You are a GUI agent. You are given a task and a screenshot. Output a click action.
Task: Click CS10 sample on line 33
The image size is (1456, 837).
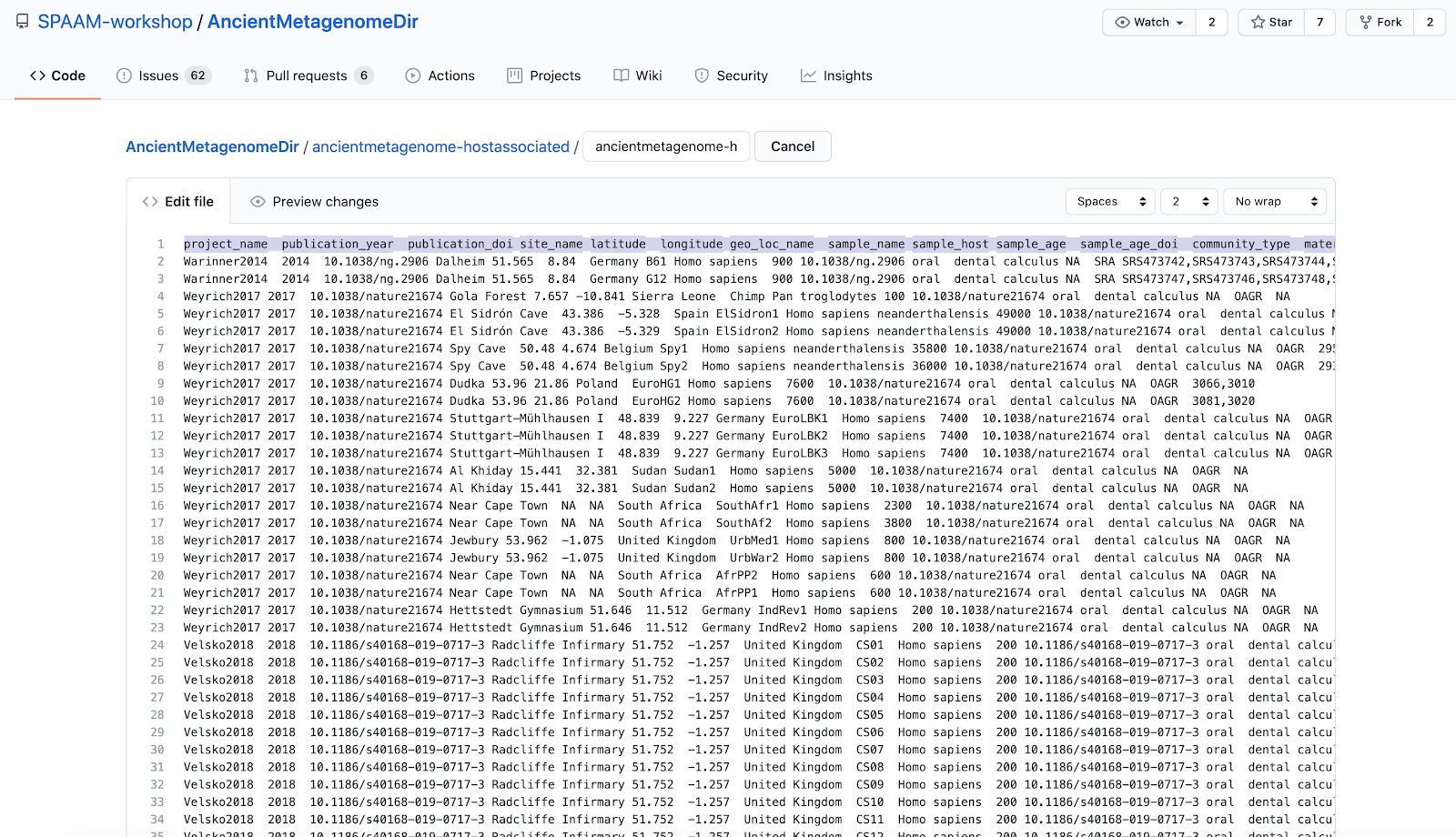[x=870, y=802]
